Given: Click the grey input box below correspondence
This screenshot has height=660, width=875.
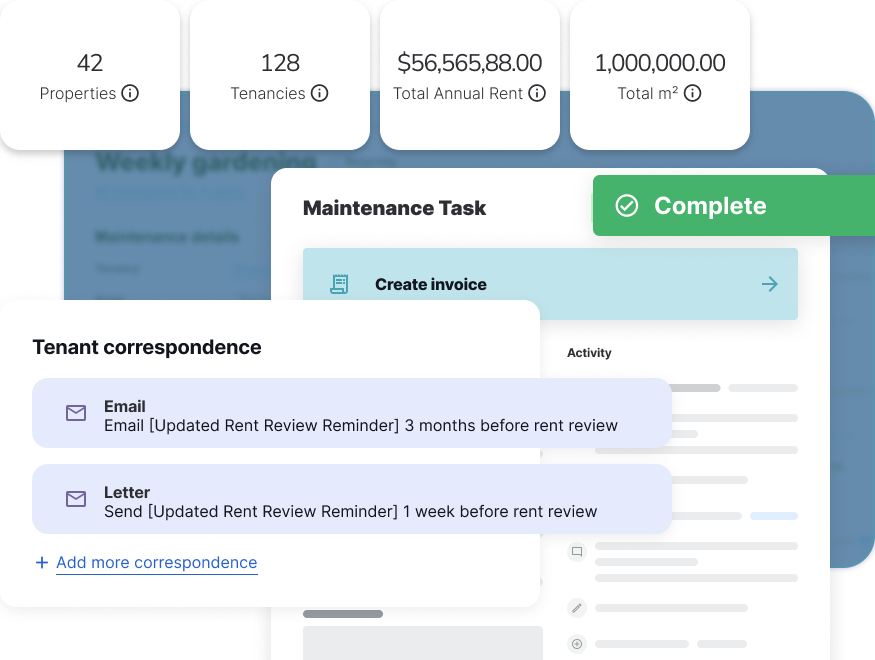Looking at the screenshot, I should [x=422, y=643].
